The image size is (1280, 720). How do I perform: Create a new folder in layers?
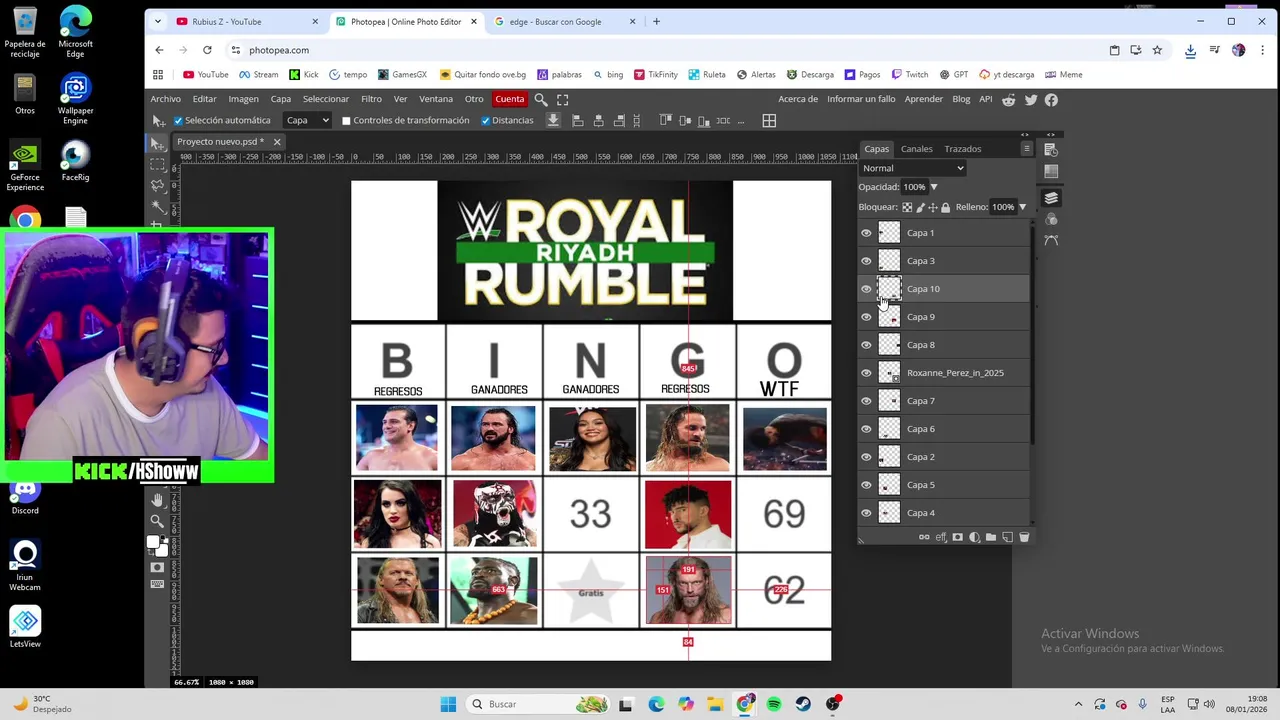(x=991, y=537)
